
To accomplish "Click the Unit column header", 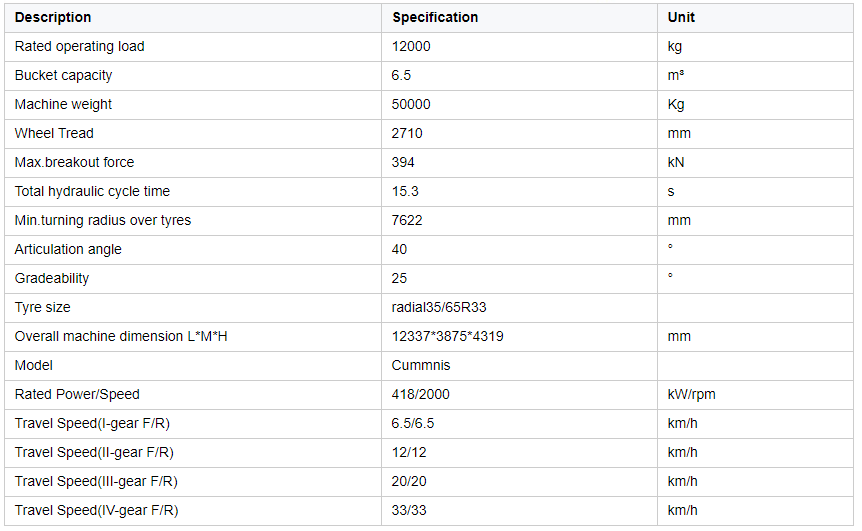I will click(681, 18).
